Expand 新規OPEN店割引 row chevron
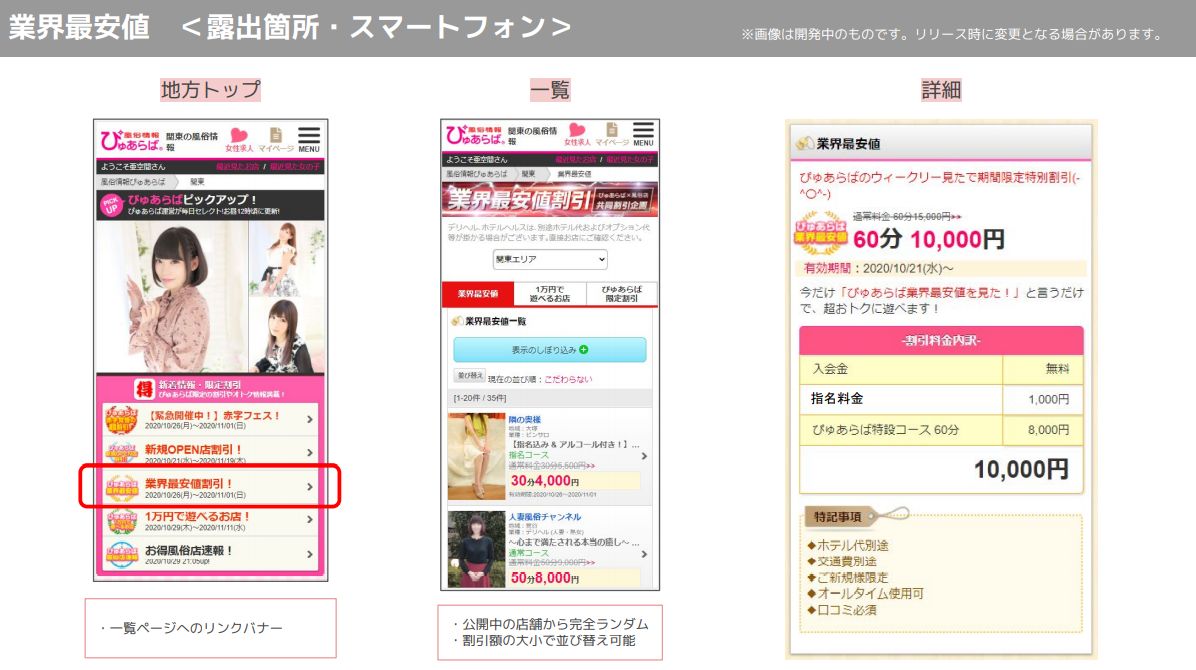Image resolution: width=1196 pixels, height=670 pixels. tap(310, 453)
